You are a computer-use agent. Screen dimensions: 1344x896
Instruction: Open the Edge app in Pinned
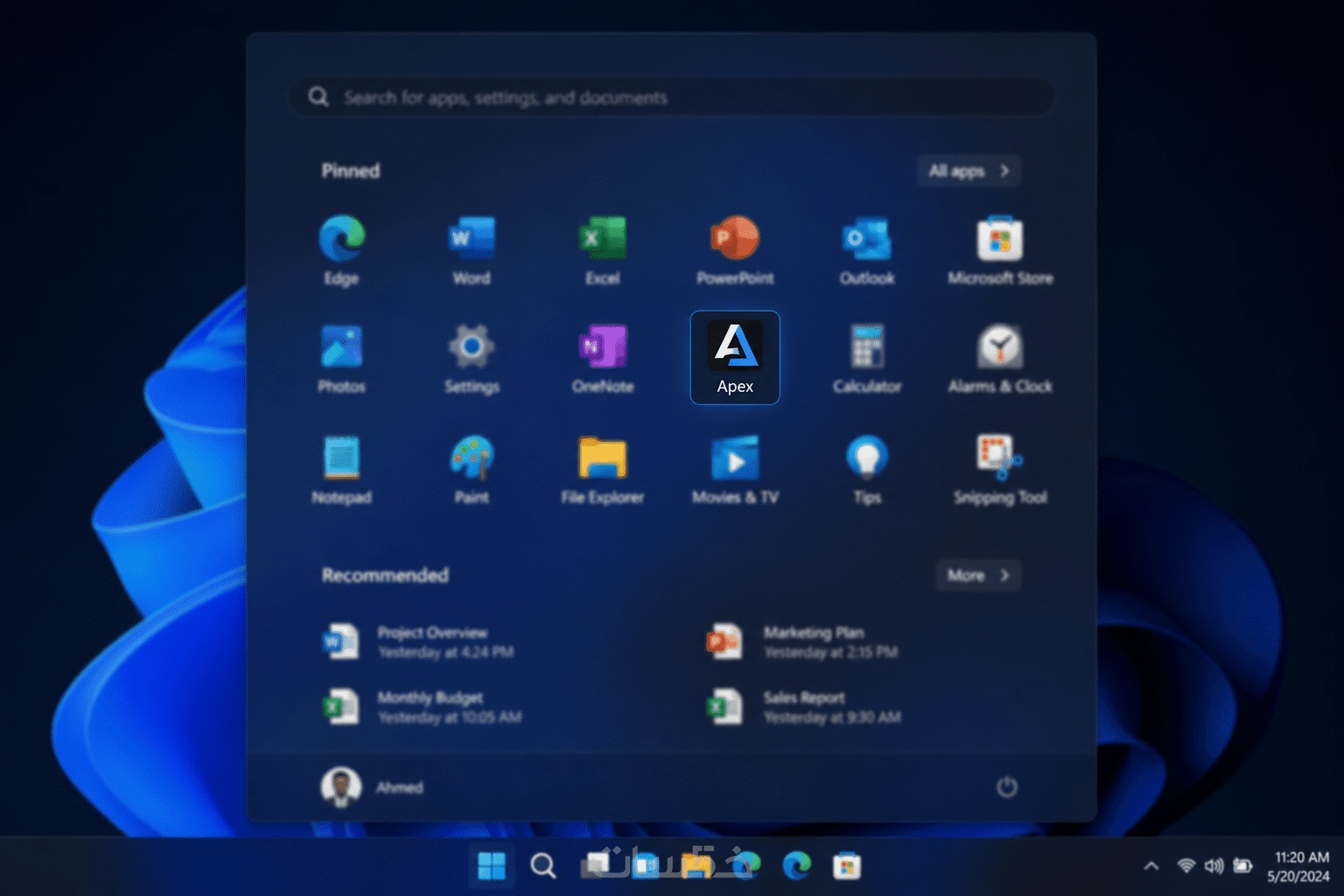click(341, 250)
